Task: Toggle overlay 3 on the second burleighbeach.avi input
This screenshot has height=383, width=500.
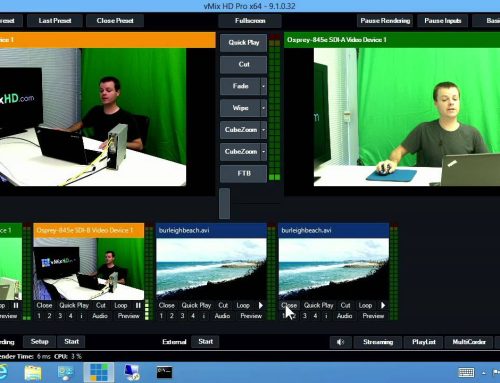Action: 305,316
